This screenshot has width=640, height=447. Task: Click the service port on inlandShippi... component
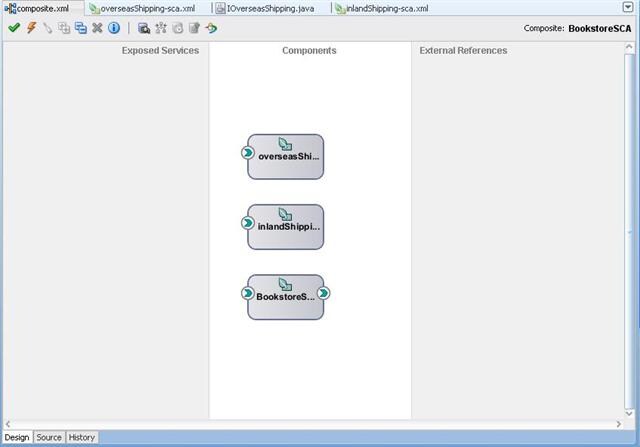[x=247, y=223]
